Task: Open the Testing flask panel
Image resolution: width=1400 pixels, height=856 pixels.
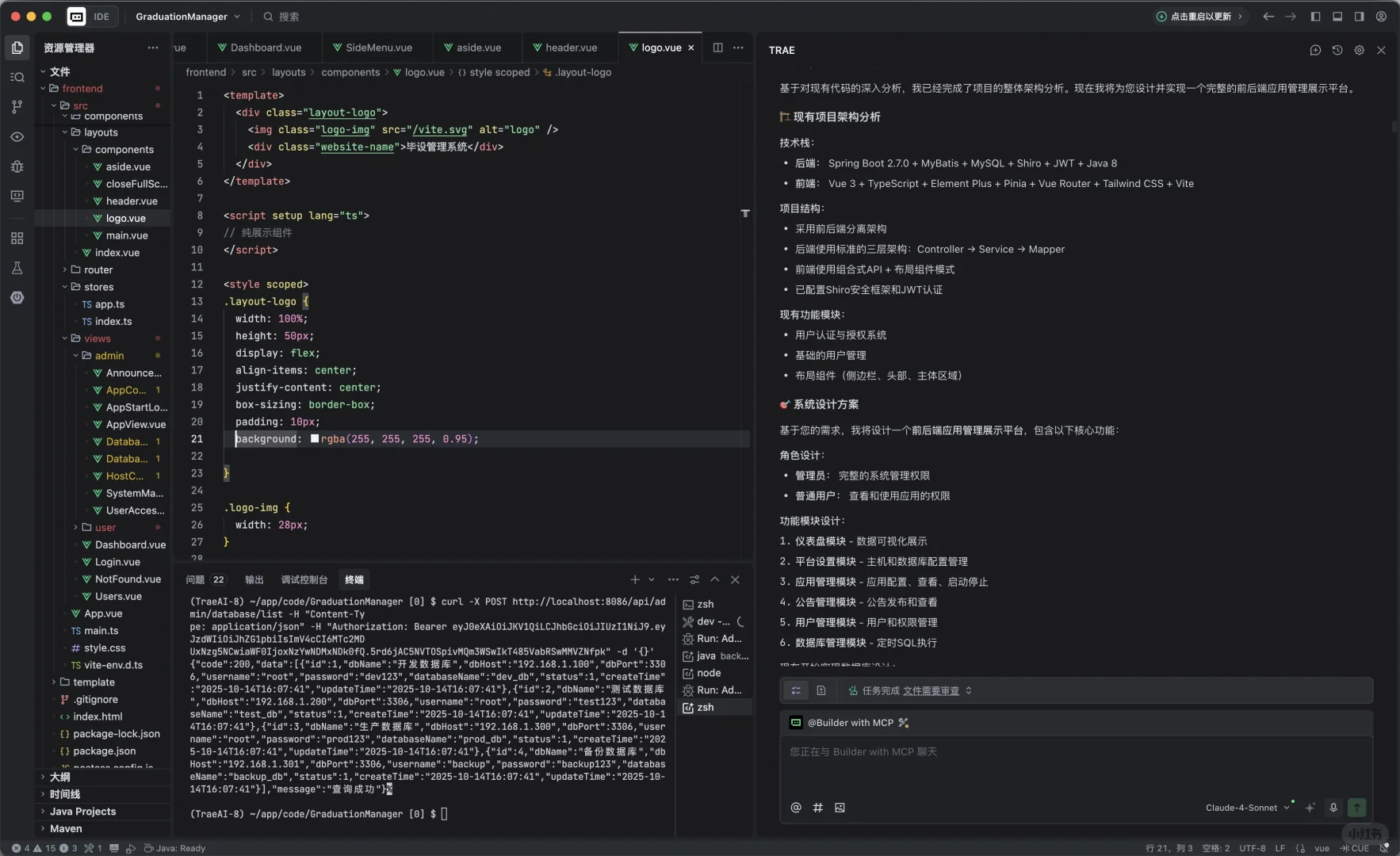Action: [x=17, y=268]
